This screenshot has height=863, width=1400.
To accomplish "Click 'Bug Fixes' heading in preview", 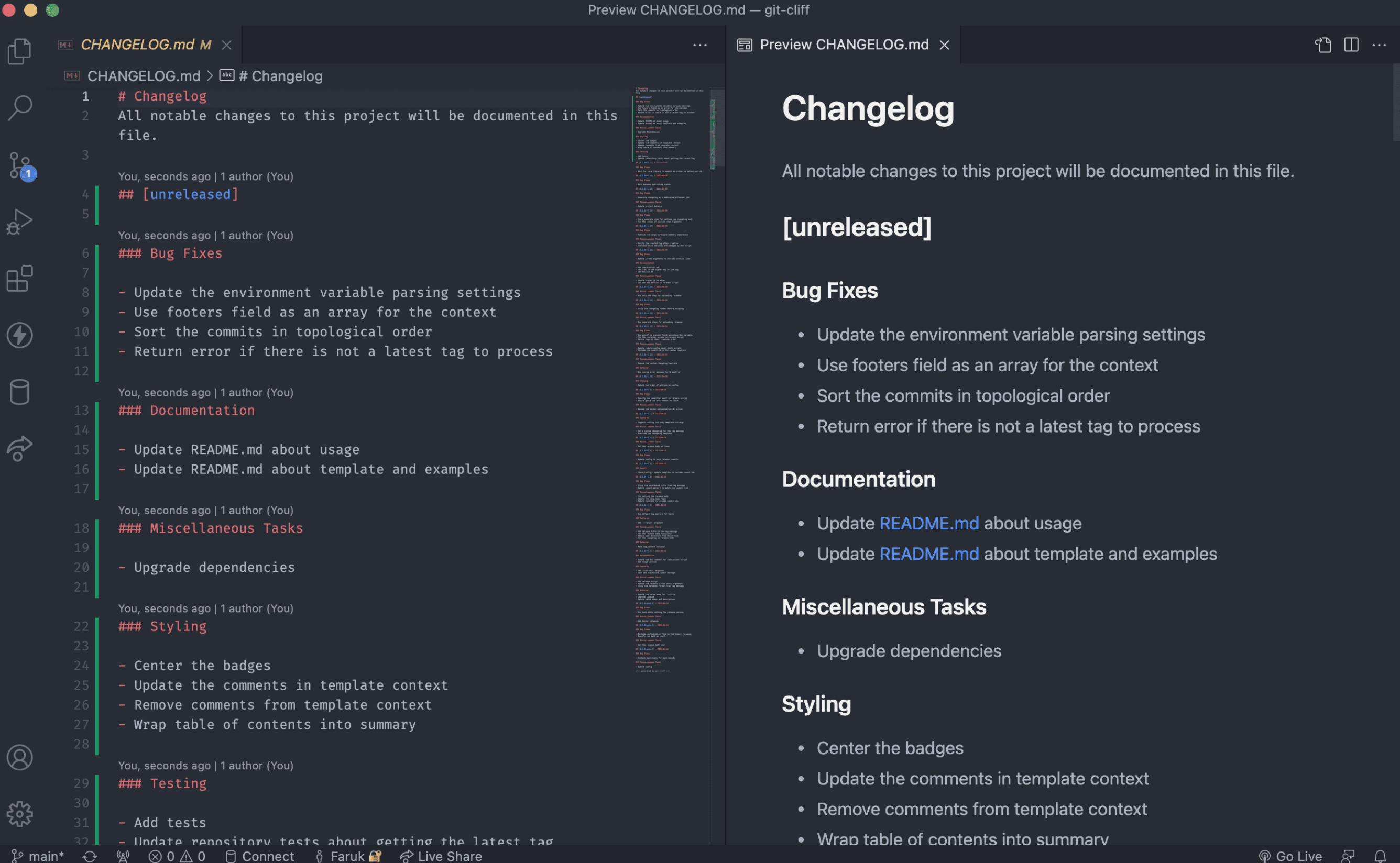I will (829, 291).
